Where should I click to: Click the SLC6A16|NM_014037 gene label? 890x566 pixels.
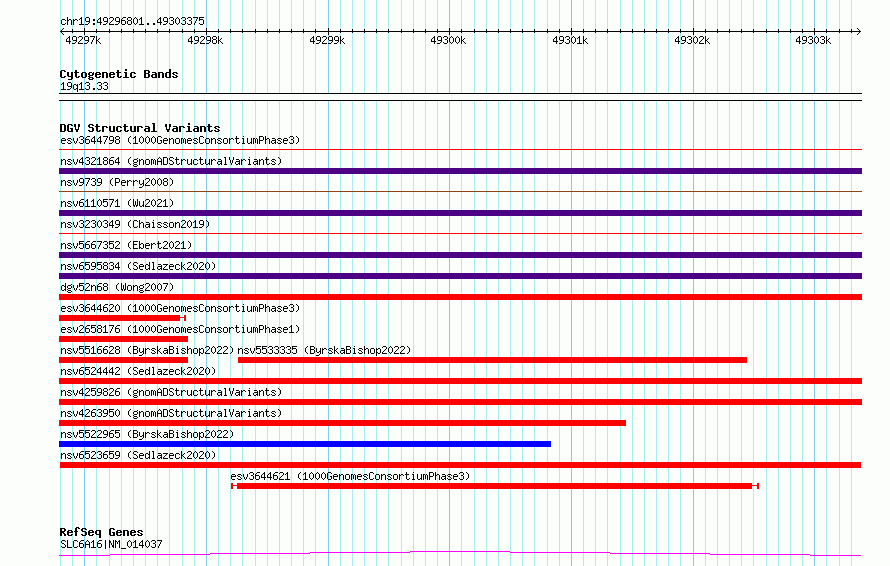pos(111,544)
